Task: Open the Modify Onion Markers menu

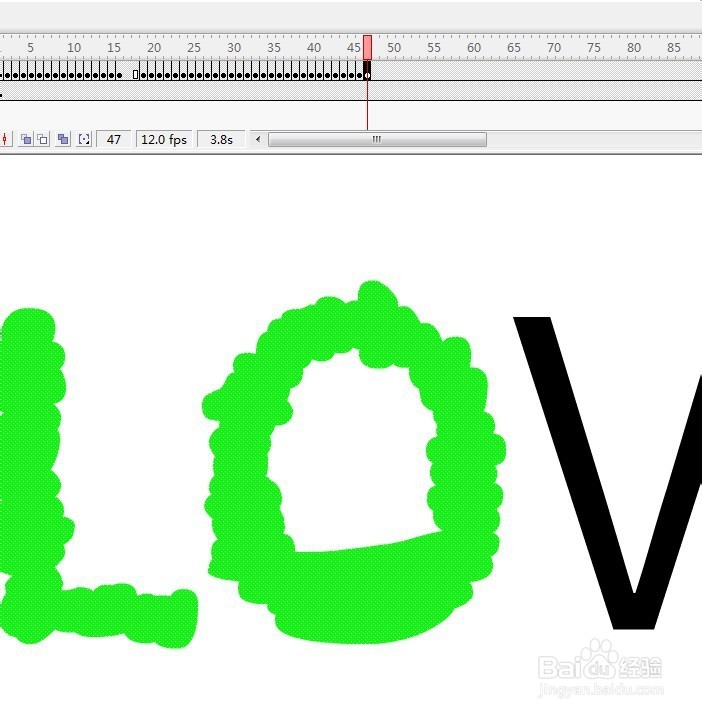Action: tap(84, 139)
